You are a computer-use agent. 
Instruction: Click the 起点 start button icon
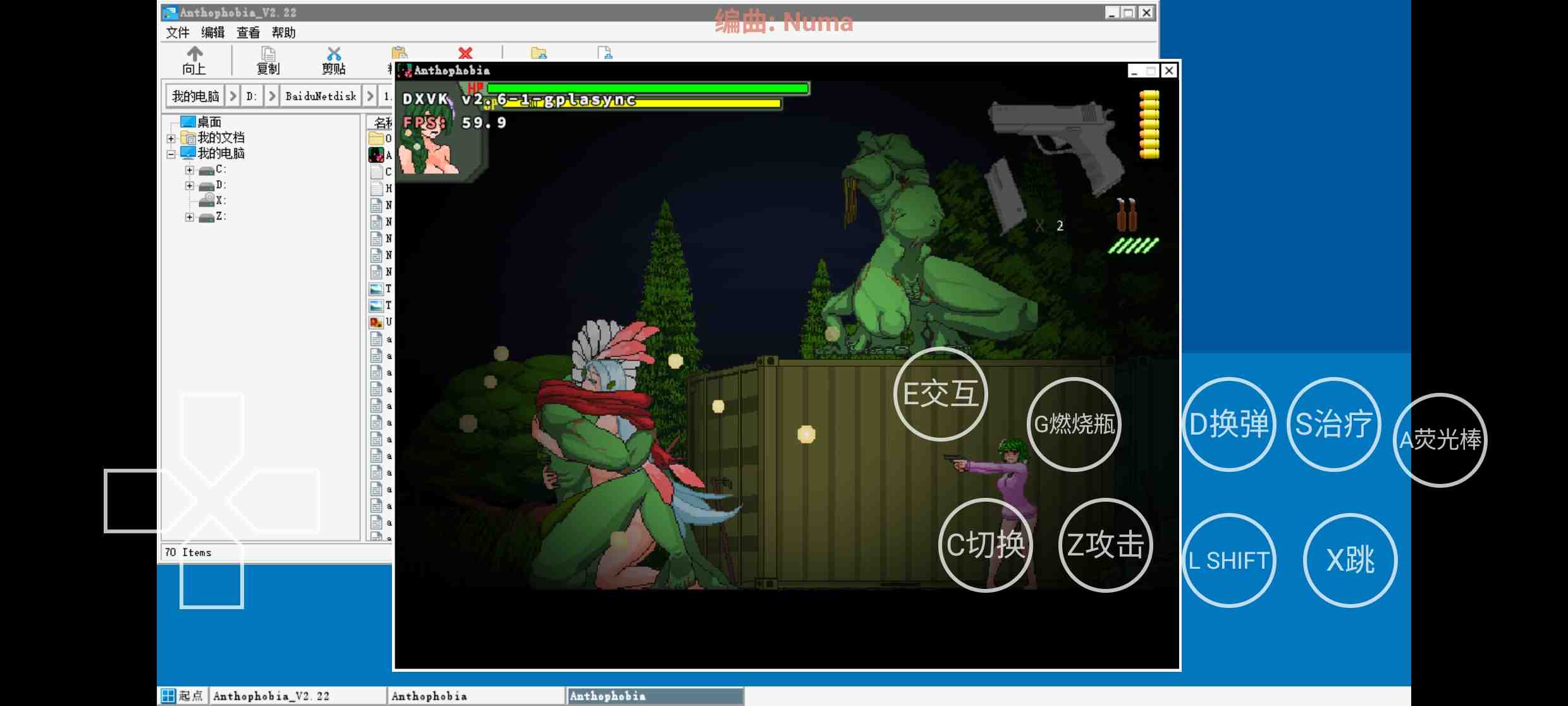pos(168,696)
